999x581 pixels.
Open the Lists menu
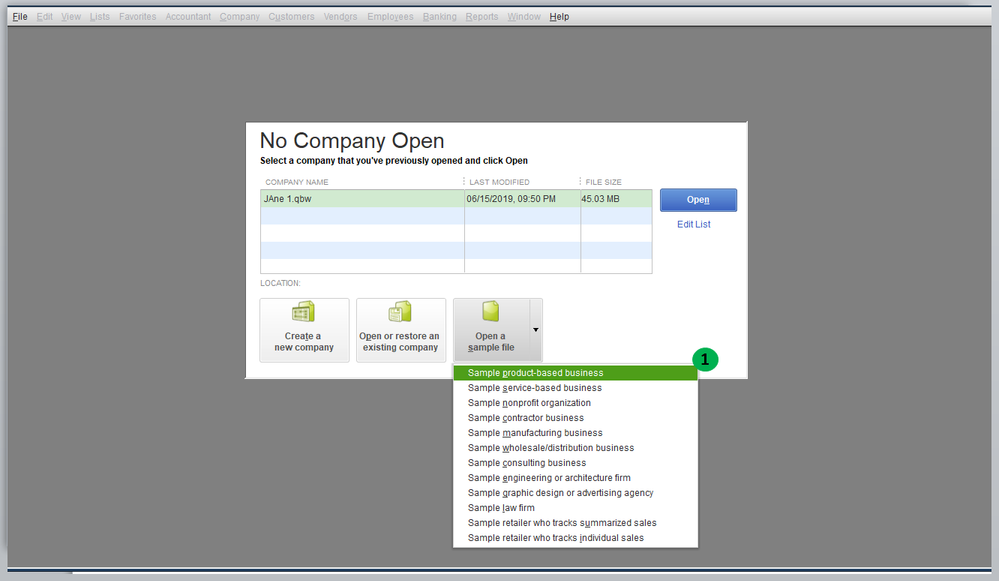(x=99, y=17)
